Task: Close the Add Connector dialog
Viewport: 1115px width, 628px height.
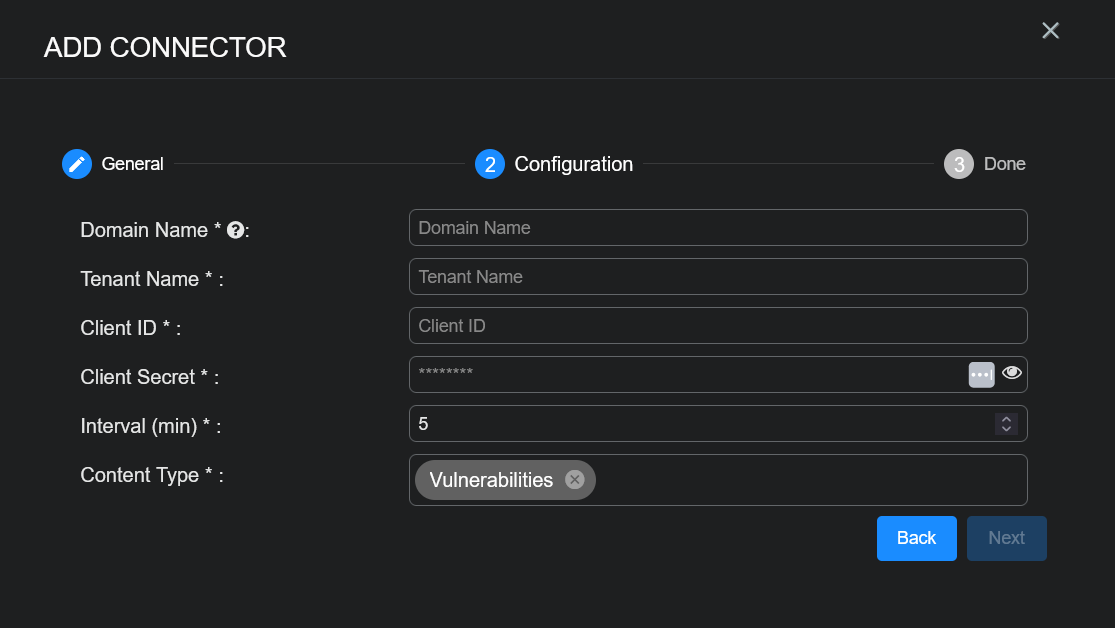Action: pos(1050,31)
